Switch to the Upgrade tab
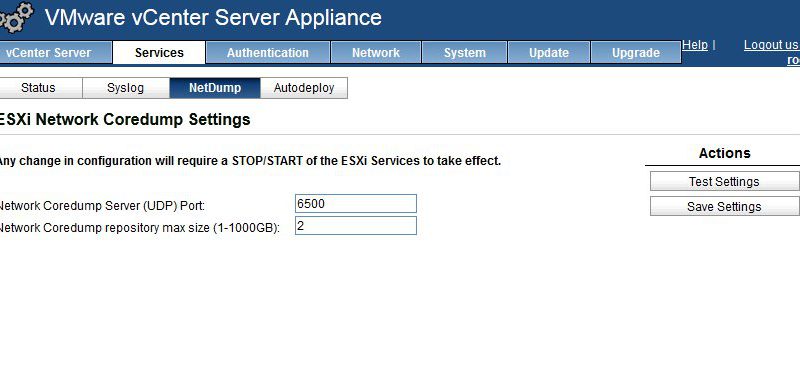800x384 pixels. (636, 53)
